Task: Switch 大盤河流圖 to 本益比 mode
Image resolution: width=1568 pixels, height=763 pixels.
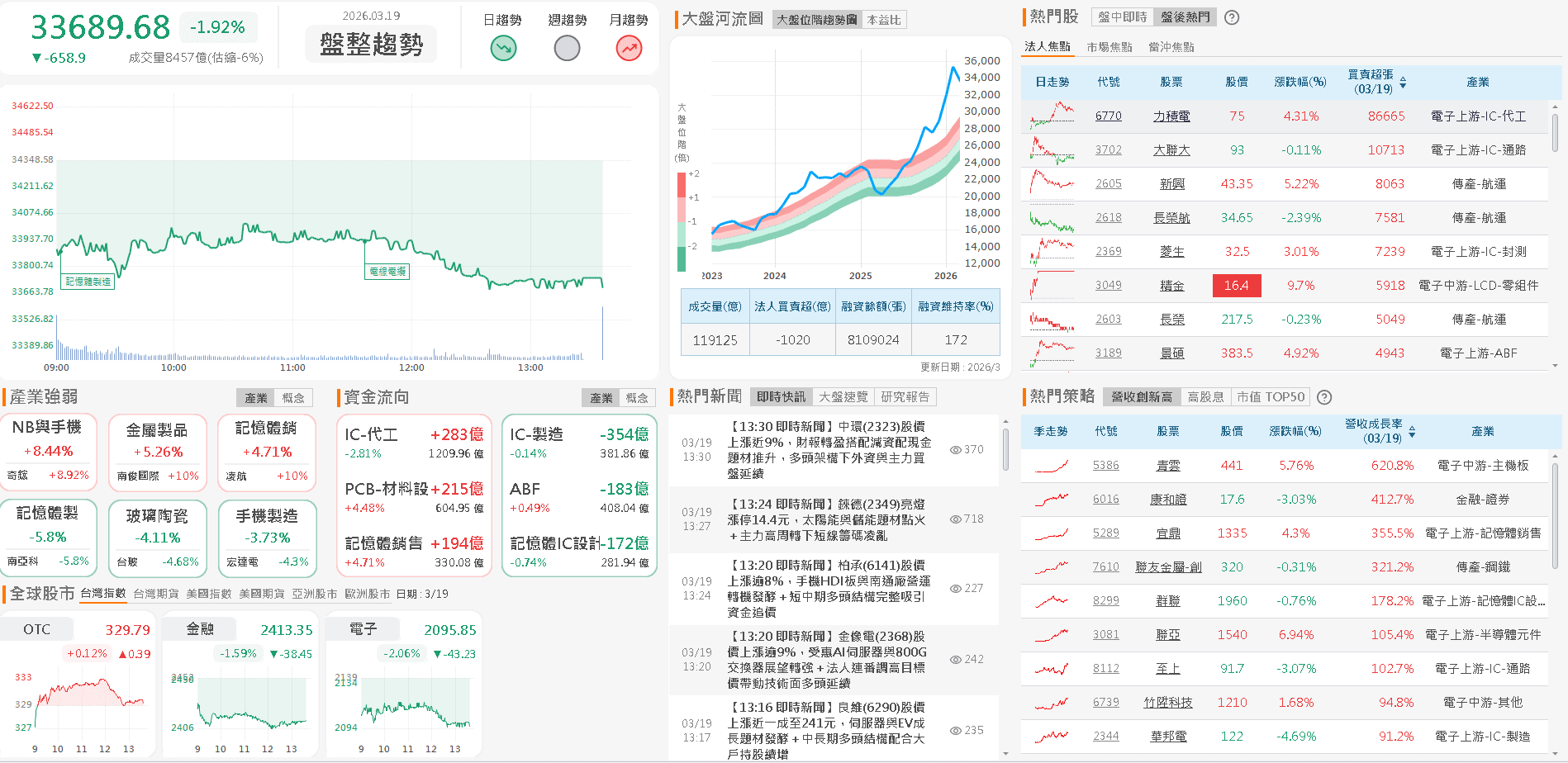Action: (885, 19)
